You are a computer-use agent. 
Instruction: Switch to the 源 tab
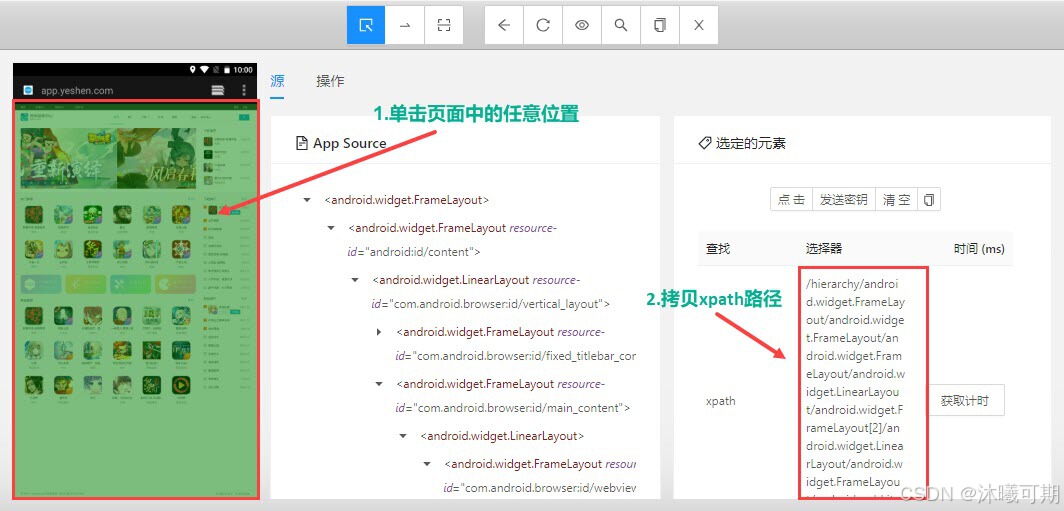pos(277,81)
